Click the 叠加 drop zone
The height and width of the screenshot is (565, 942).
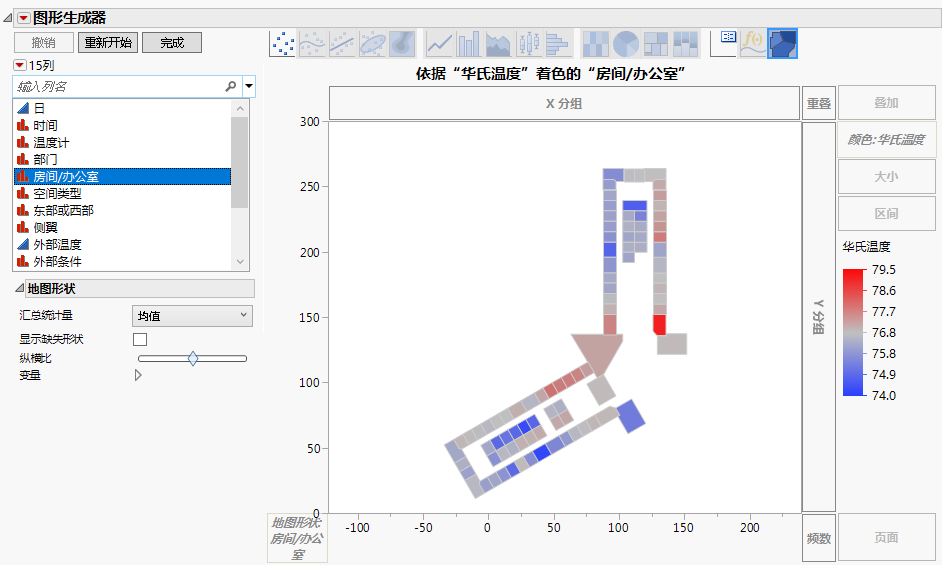[886, 103]
